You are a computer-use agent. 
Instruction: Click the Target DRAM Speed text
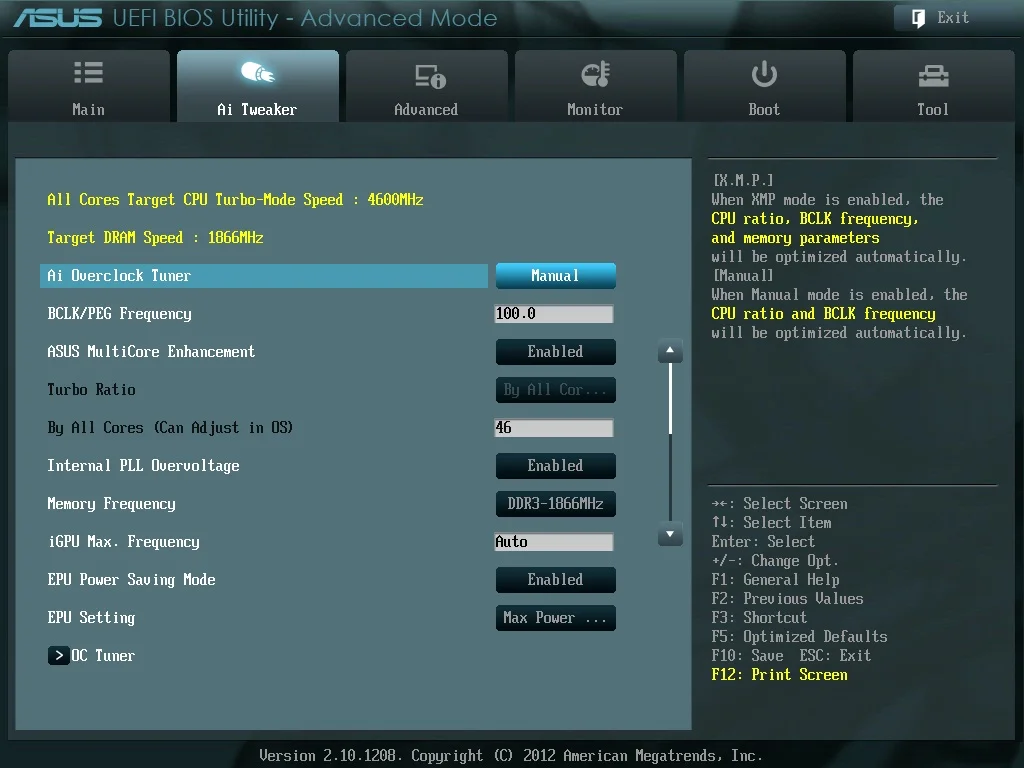tap(155, 238)
